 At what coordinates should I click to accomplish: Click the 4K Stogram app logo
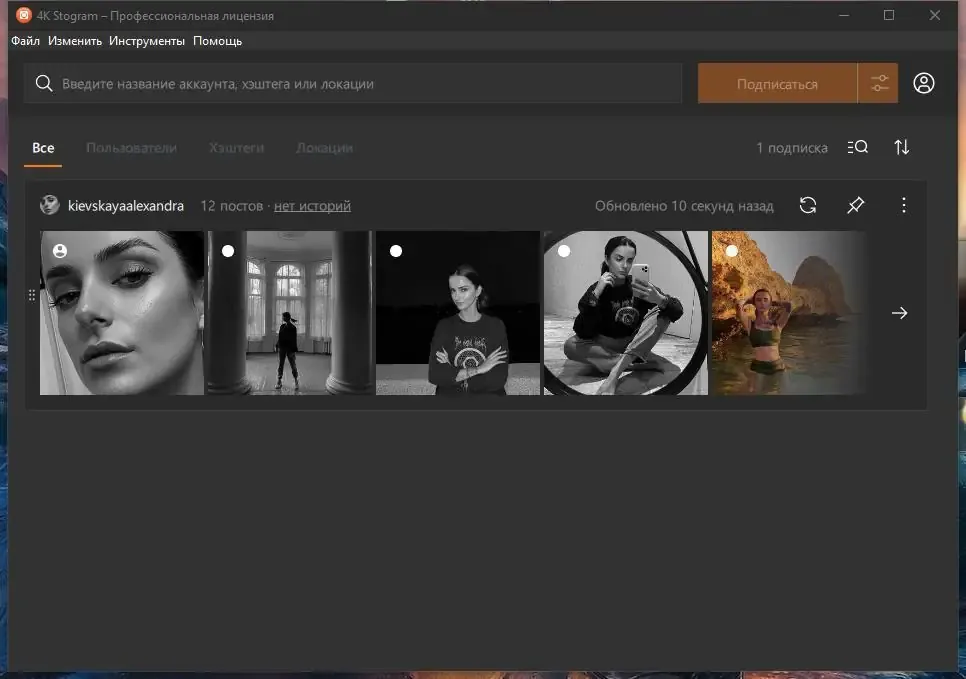[x=23, y=15]
